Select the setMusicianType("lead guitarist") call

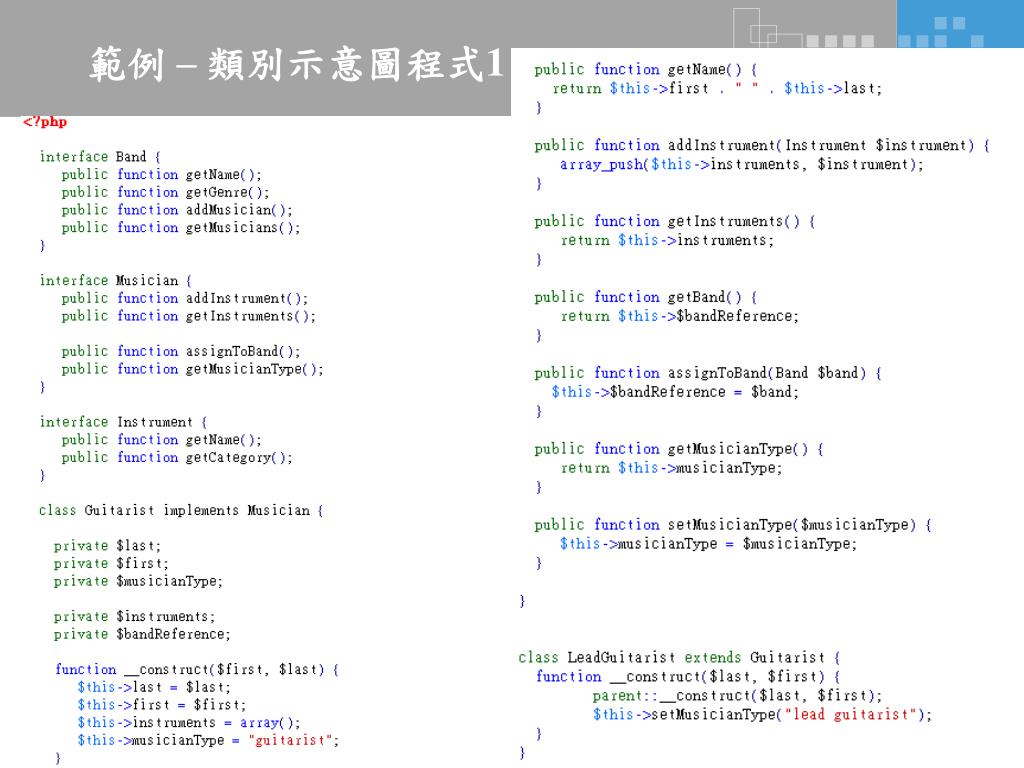762,714
